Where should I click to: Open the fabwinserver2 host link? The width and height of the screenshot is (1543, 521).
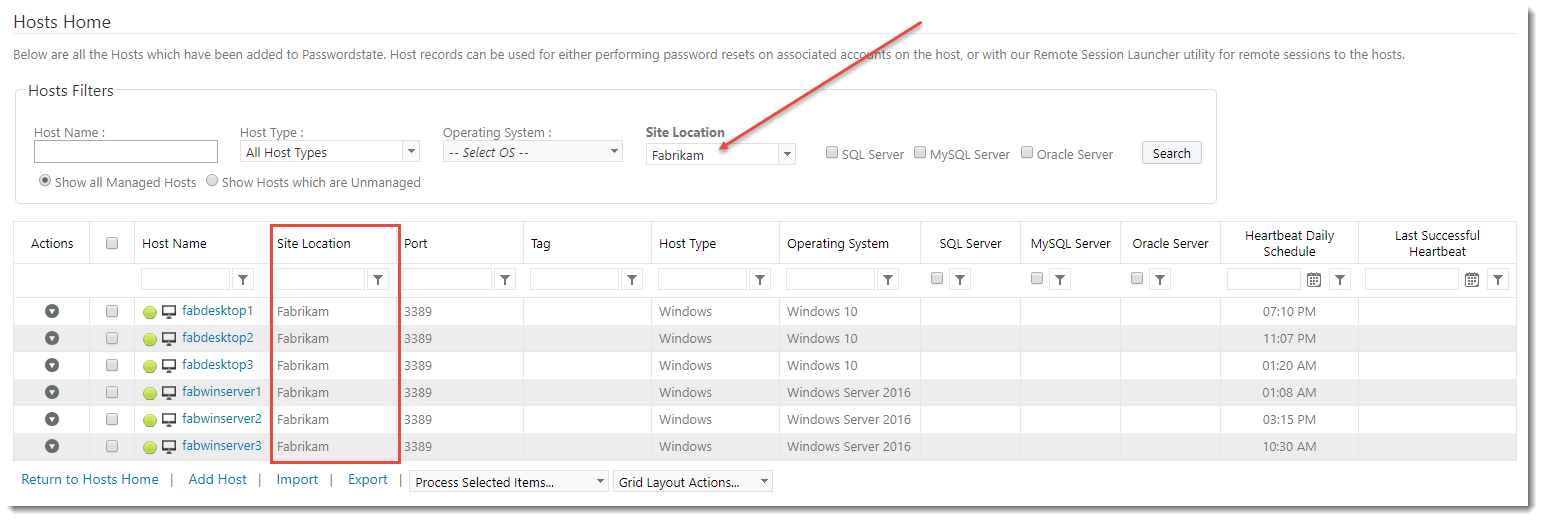(221, 419)
